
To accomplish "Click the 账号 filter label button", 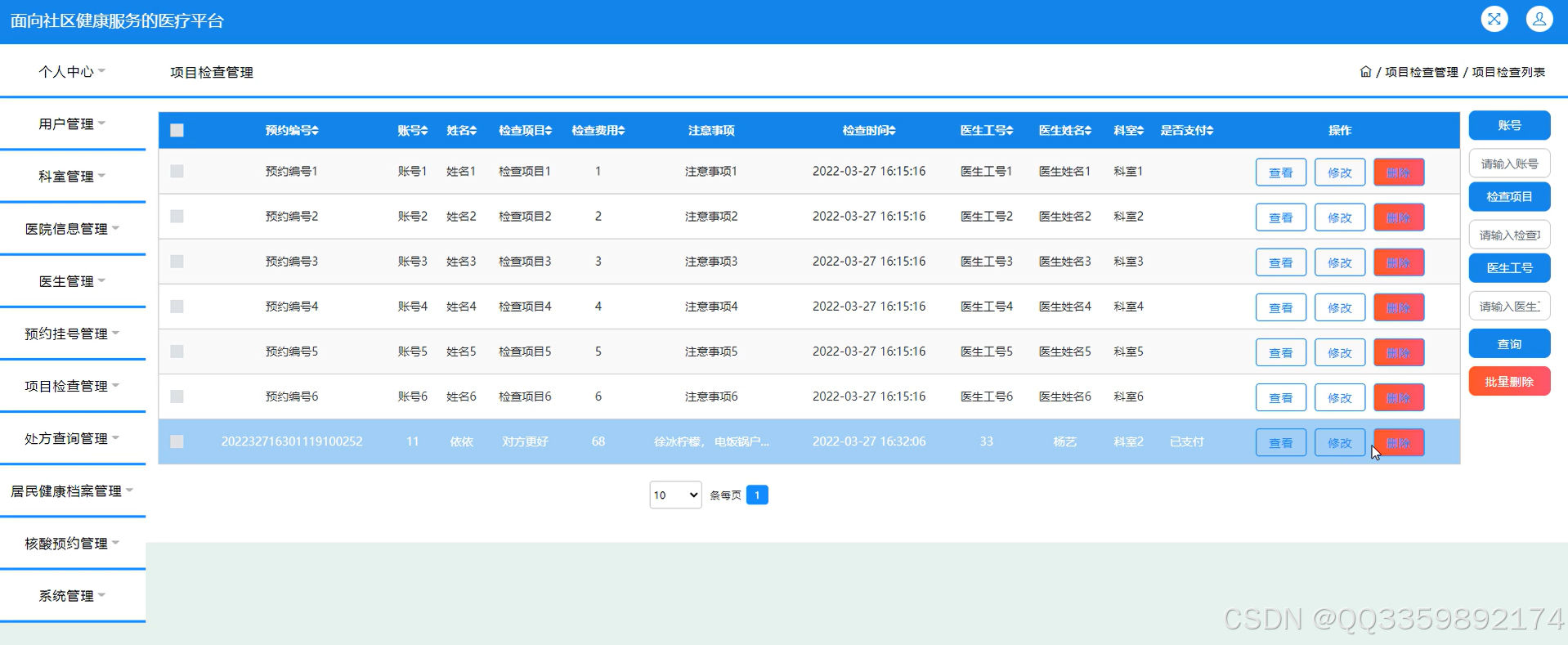I will pos(1509,125).
